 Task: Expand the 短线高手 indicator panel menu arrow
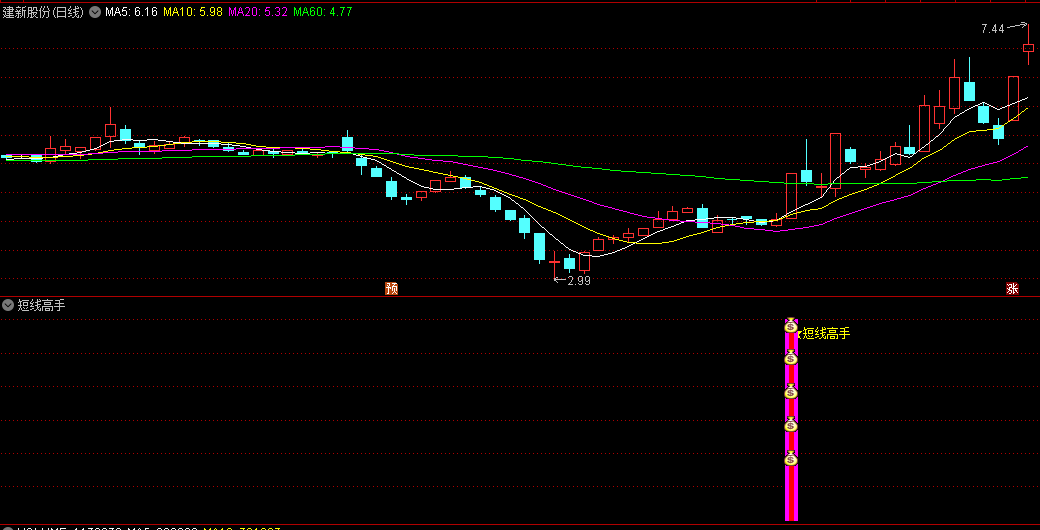click(x=8, y=305)
